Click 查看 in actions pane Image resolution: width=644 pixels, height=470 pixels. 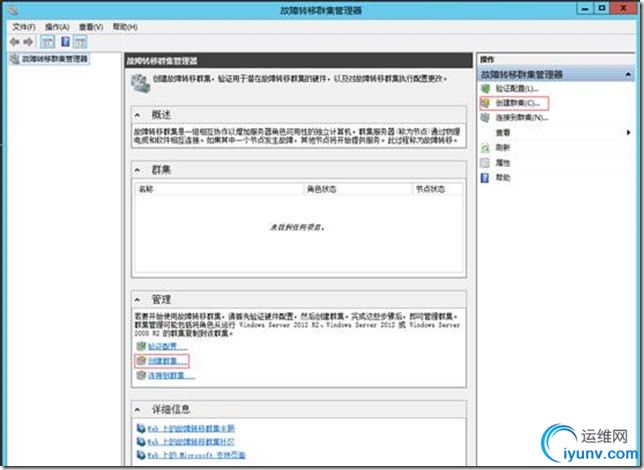503,133
